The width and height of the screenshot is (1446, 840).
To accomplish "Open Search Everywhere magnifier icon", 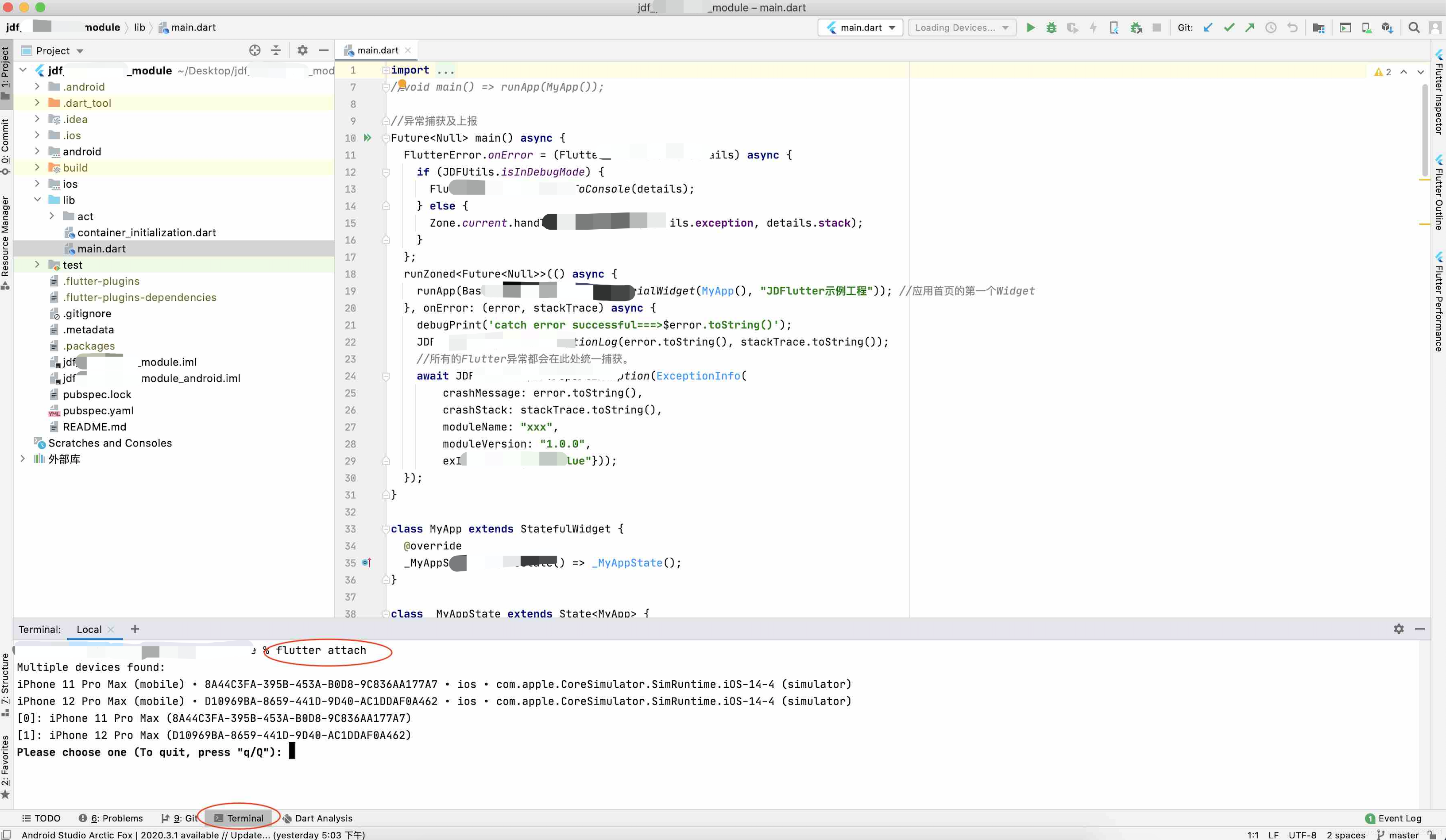I will (1415, 27).
